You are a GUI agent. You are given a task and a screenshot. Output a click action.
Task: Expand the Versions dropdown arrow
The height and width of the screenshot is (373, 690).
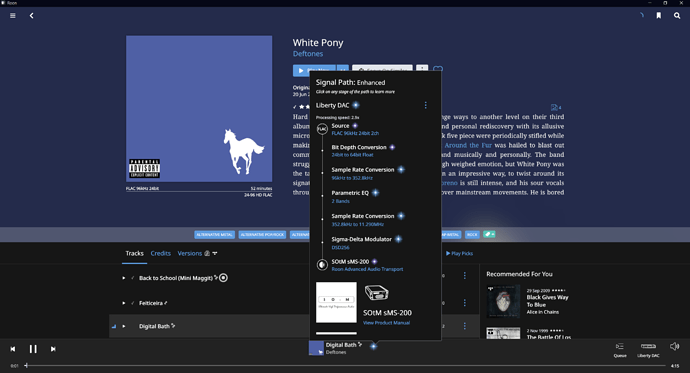[x=215, y=253]
